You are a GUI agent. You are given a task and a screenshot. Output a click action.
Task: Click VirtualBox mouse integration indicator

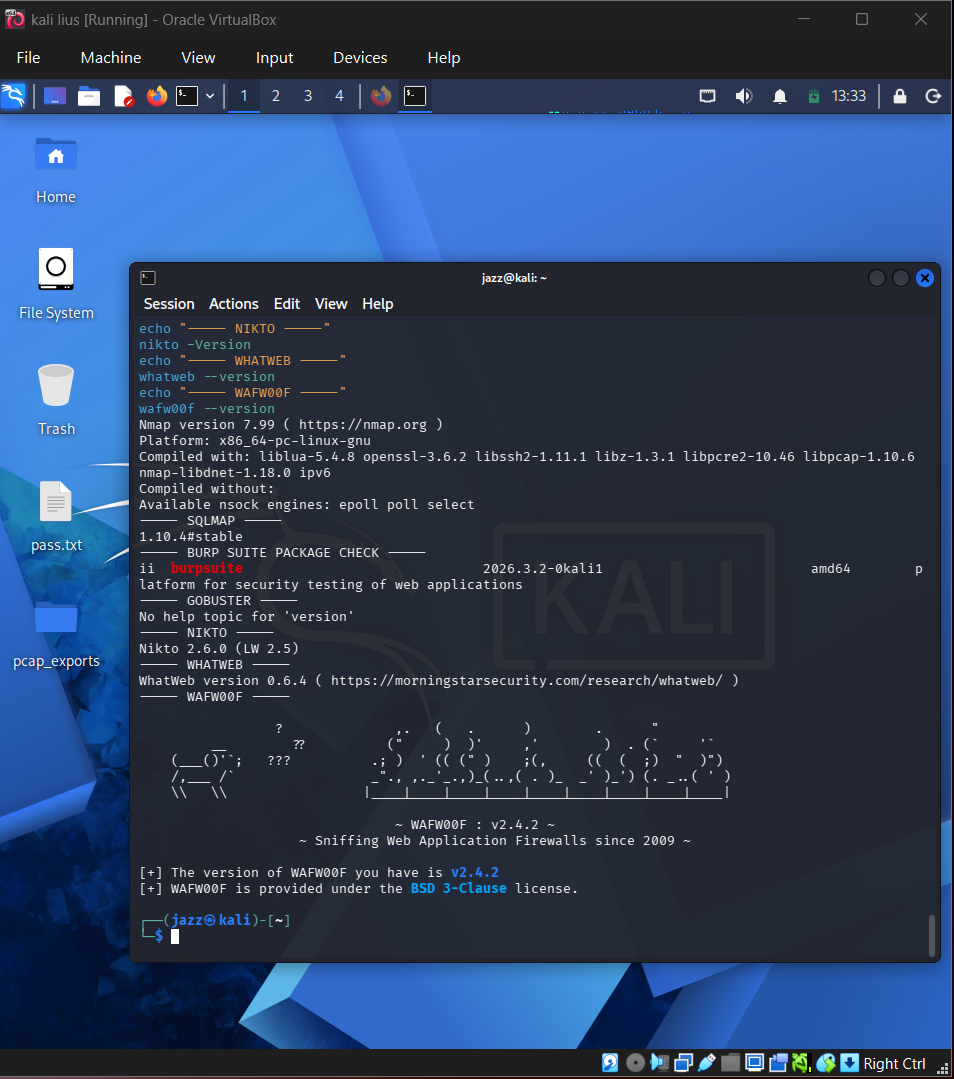825,1063
